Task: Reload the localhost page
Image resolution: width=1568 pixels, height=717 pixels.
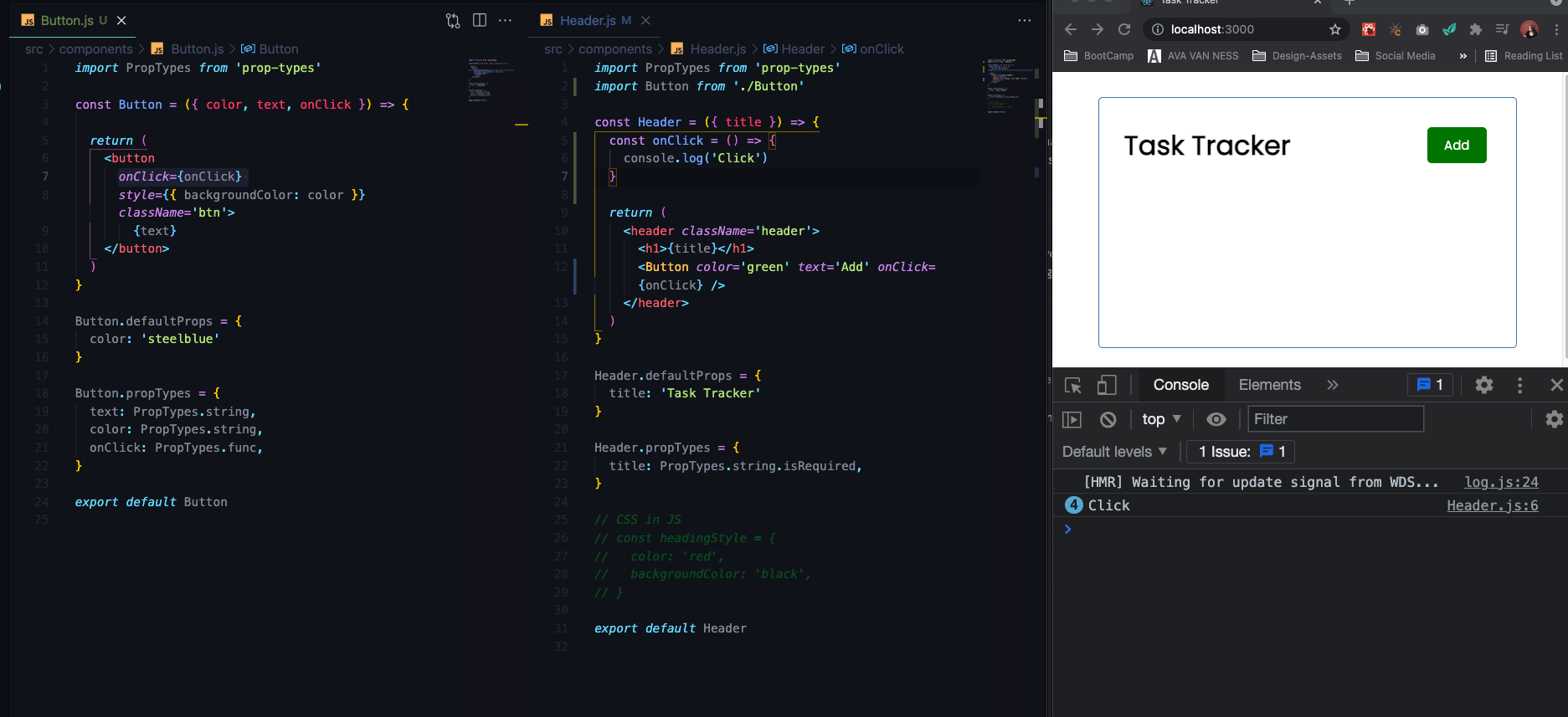Action: coord(1124,29)
